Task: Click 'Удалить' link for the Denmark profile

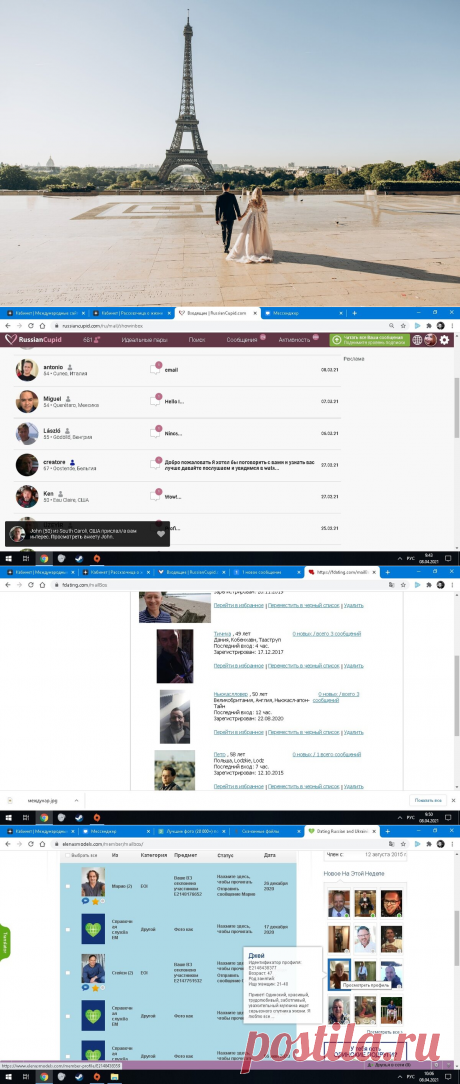Action: click(353, 666)
